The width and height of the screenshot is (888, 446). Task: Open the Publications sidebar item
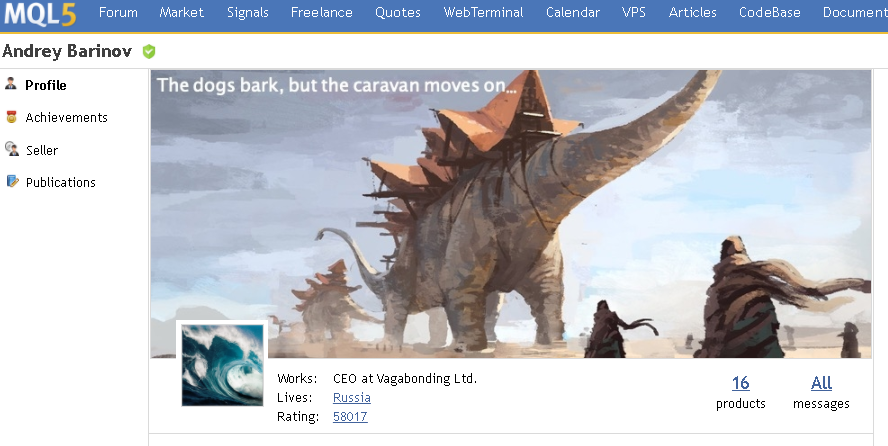(x=61, y=182)
